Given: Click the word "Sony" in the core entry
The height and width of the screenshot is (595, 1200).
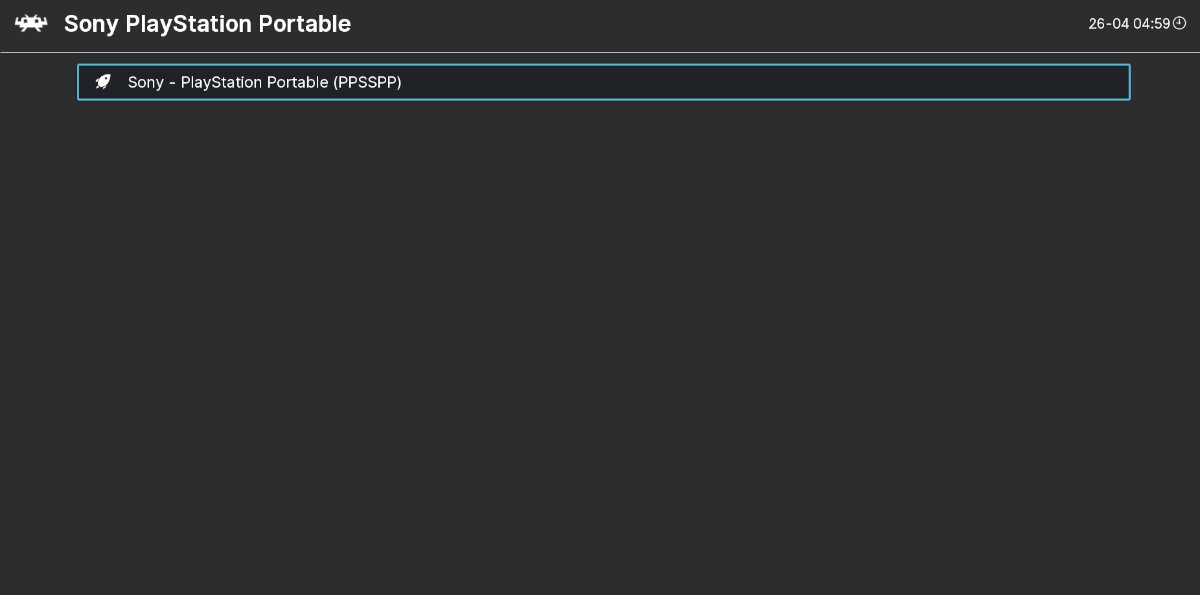Looking at the screenshot, I should pos(145,83).
